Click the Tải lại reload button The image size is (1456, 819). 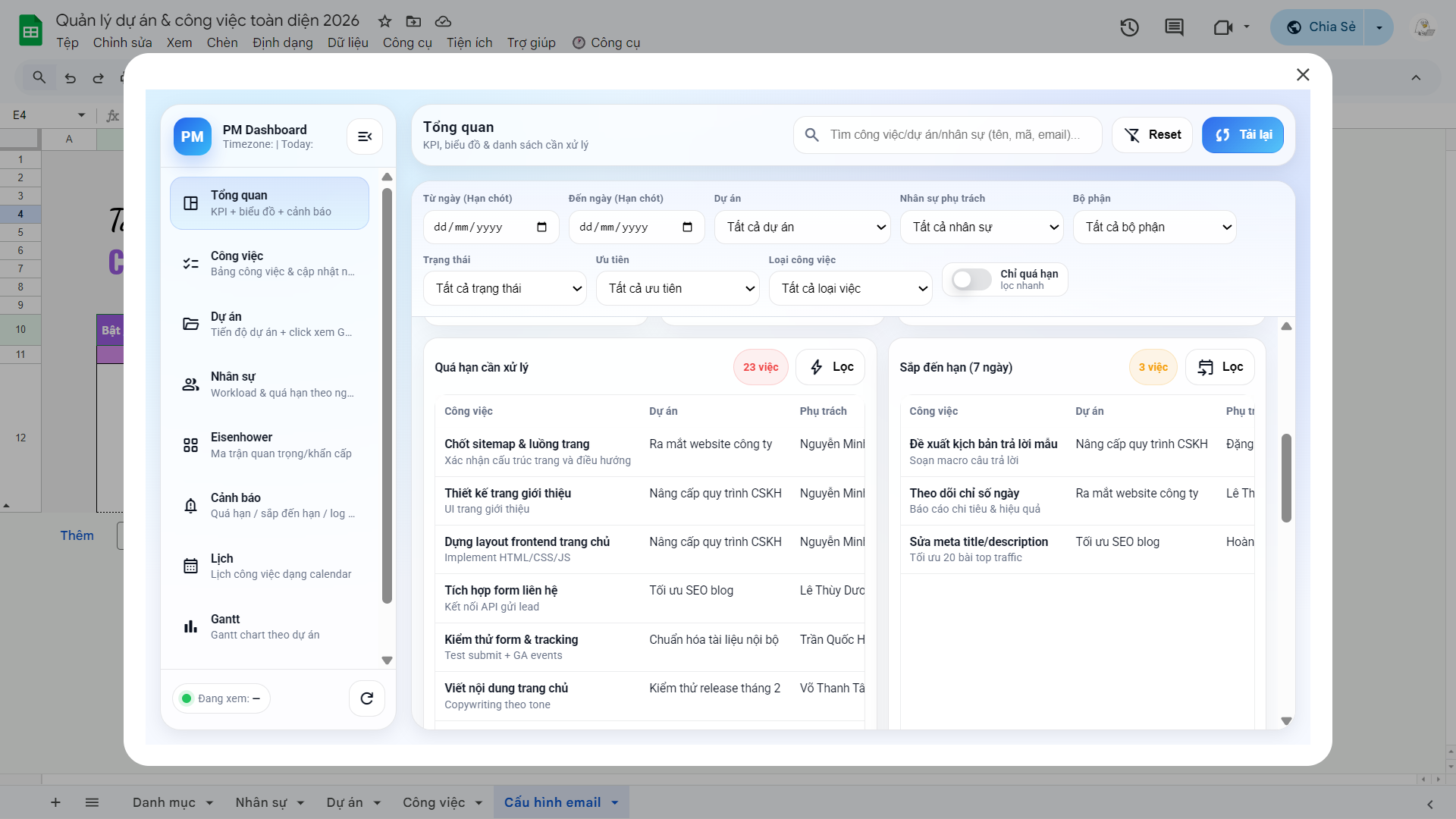pyautogui.click(x=1243, y=135)
